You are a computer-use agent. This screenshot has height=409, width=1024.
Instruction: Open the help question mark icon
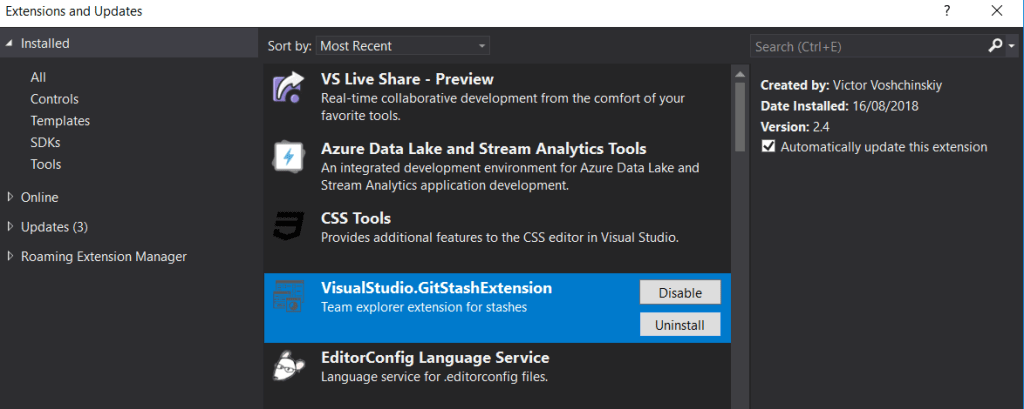point(946,11)
